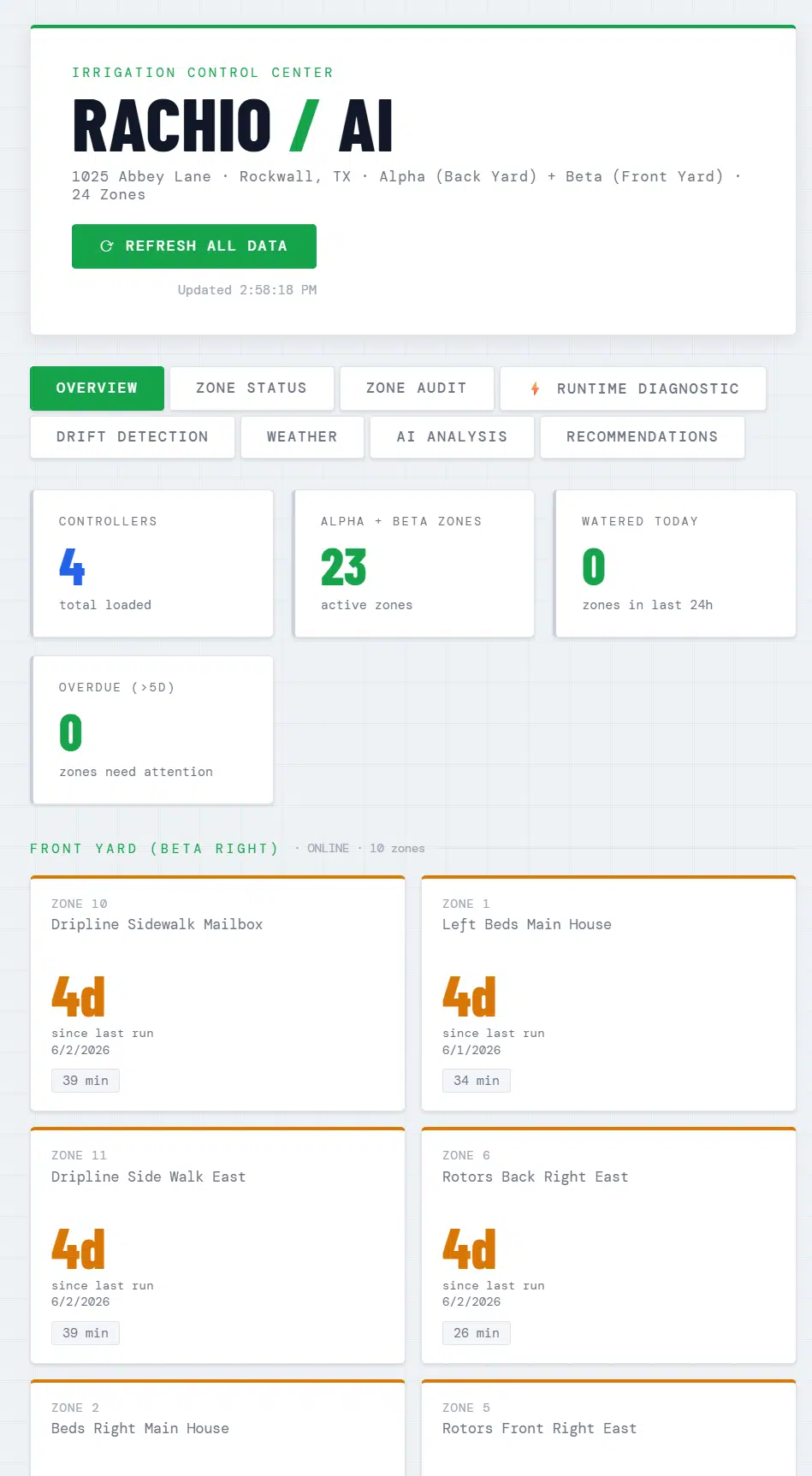Switch to the Overview tab
This screenshot has height=1476, width=812.
click(97, 388)
